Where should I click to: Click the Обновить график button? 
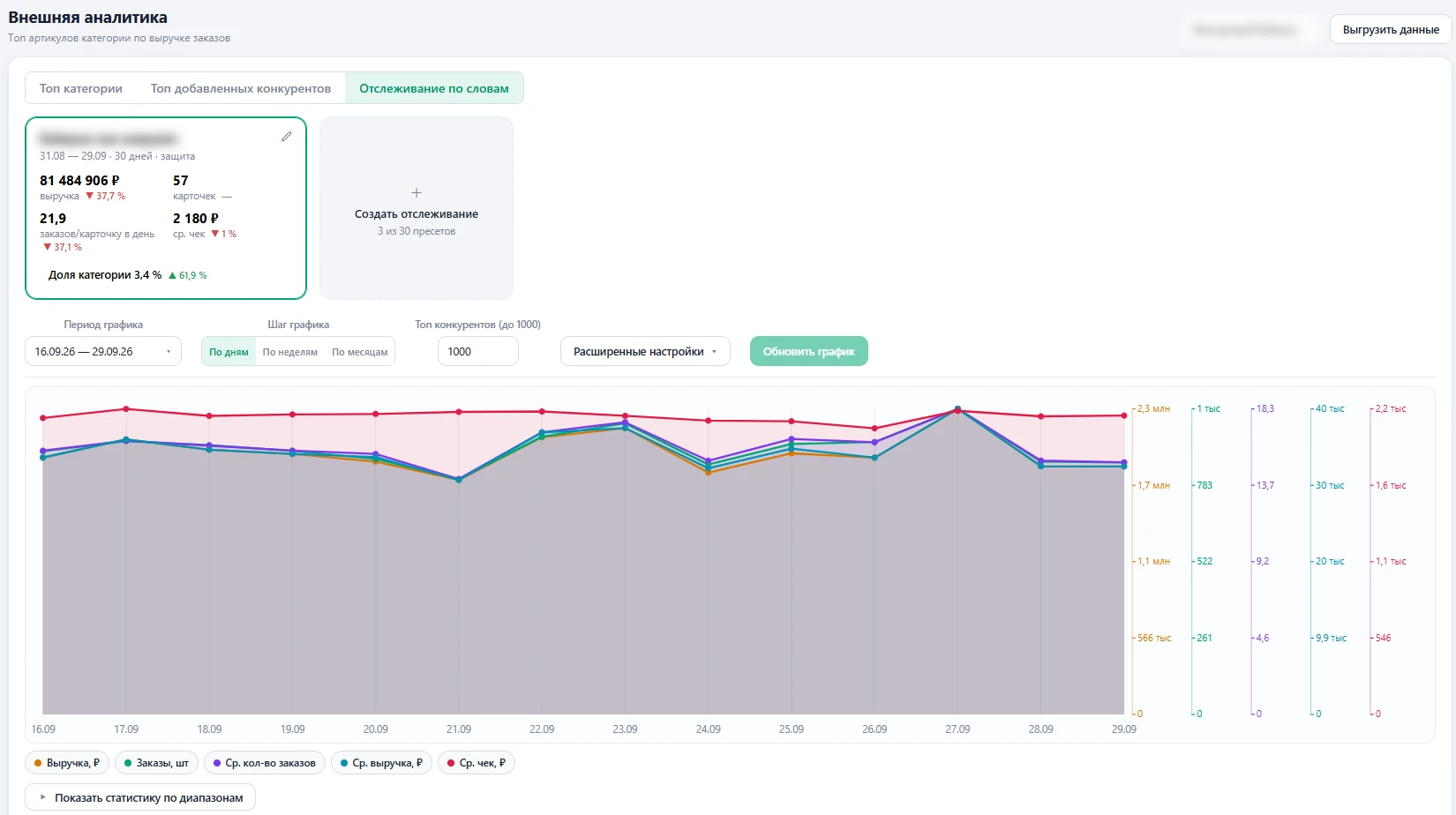pos(809,351)
